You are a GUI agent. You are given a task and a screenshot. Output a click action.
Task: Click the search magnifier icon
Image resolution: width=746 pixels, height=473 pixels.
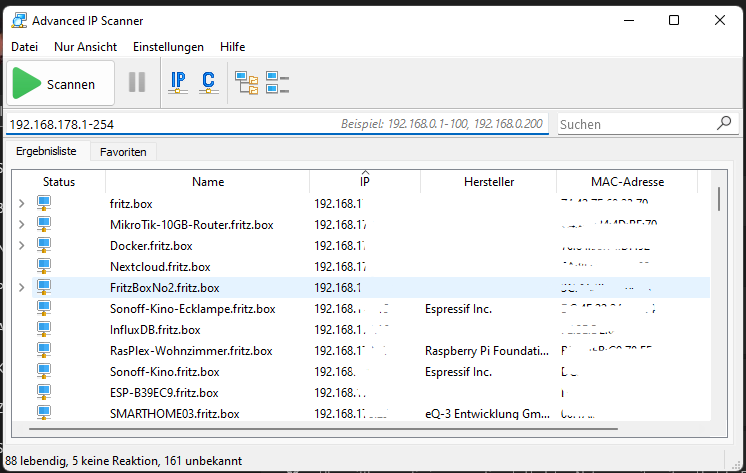tap(724, 123)
